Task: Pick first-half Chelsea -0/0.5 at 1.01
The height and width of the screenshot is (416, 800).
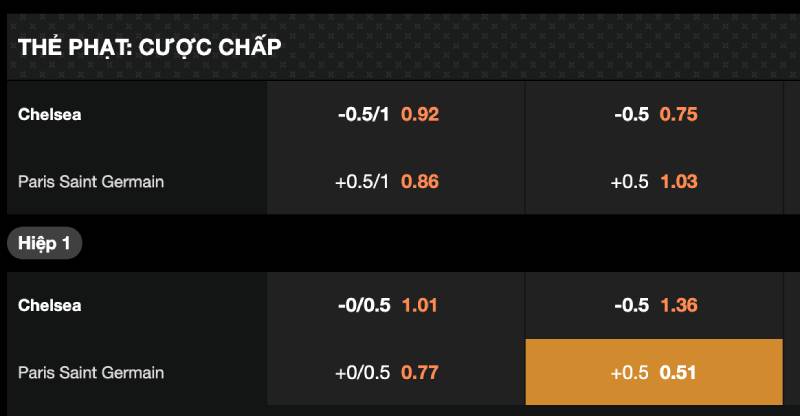Action: pyautogui.click(x=395, y=305)
